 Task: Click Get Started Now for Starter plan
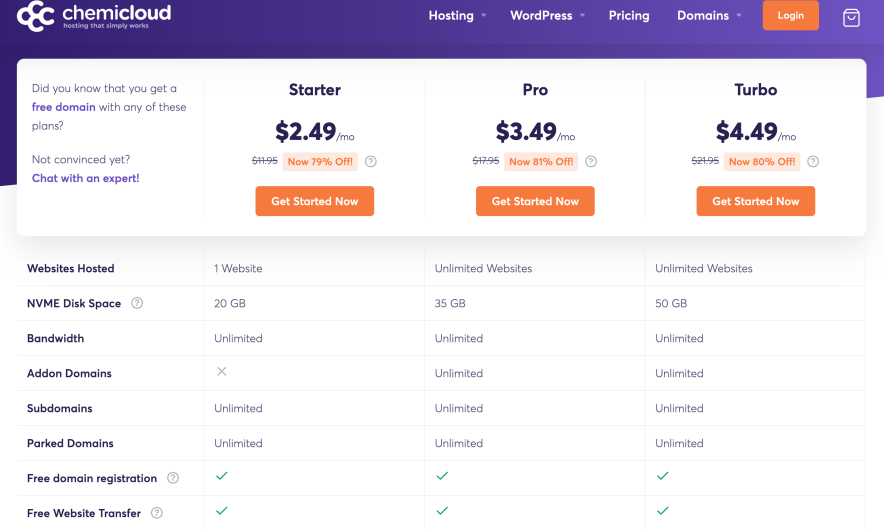[x=315, y=201]
